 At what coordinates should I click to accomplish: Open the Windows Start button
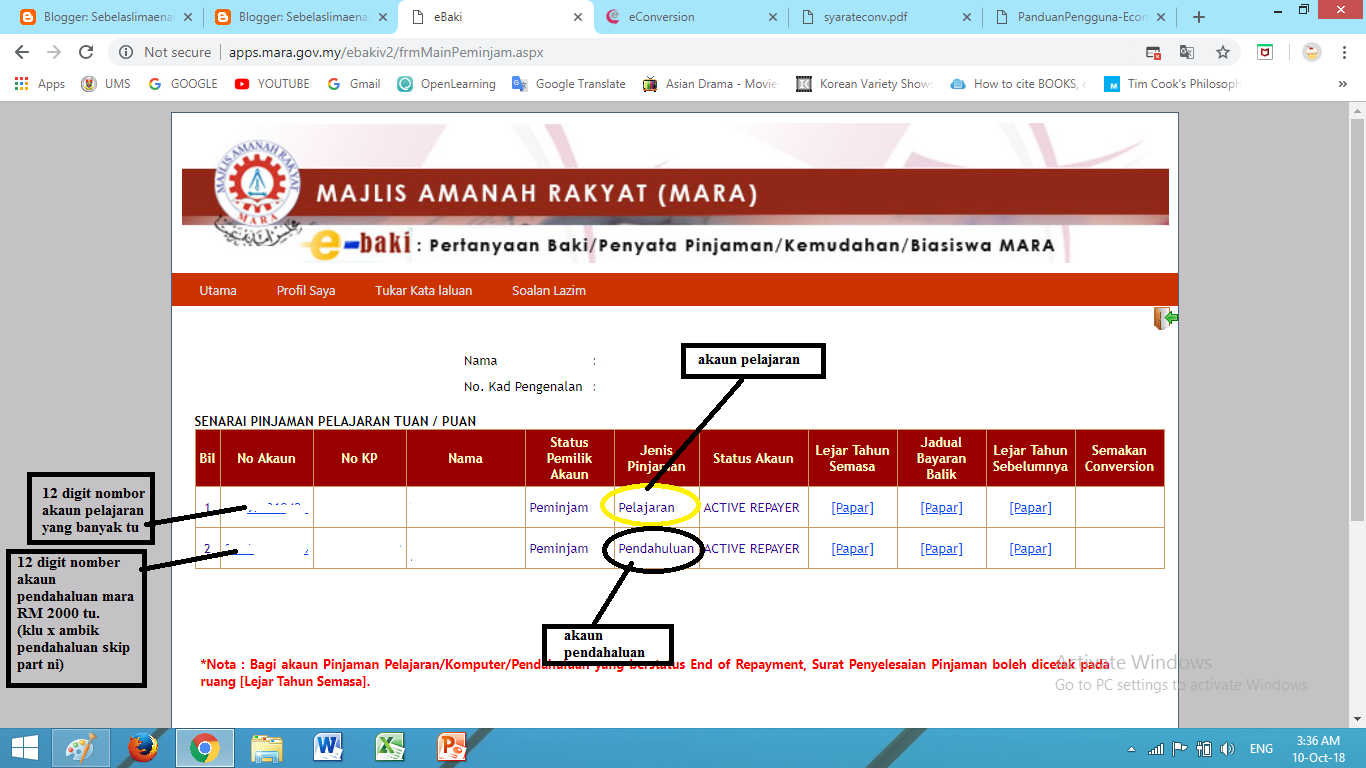pyautogui.click(x=25, y=748)
